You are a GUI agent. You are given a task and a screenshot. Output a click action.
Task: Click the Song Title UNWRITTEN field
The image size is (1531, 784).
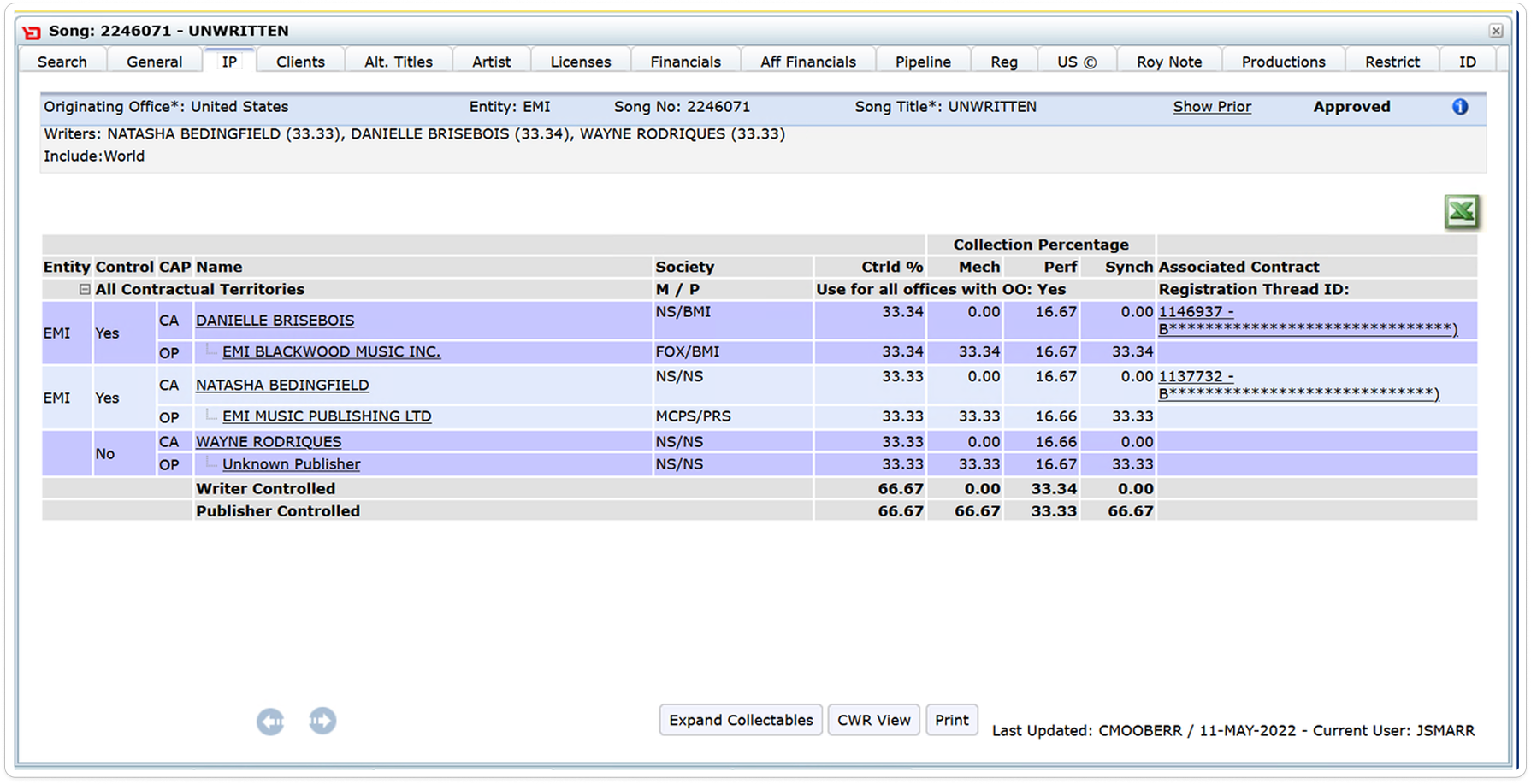945,107
